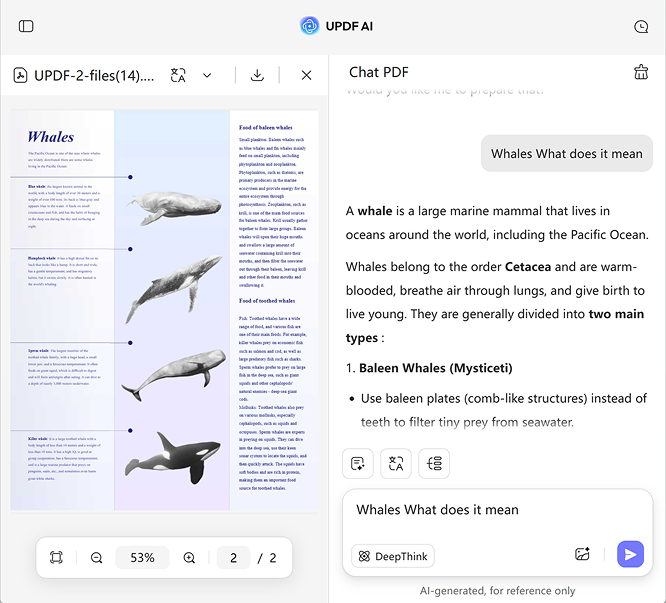Click the killer whale (orca) image
Image resolution: width=666 pixels, height=603 pixels.
(172, 459)
